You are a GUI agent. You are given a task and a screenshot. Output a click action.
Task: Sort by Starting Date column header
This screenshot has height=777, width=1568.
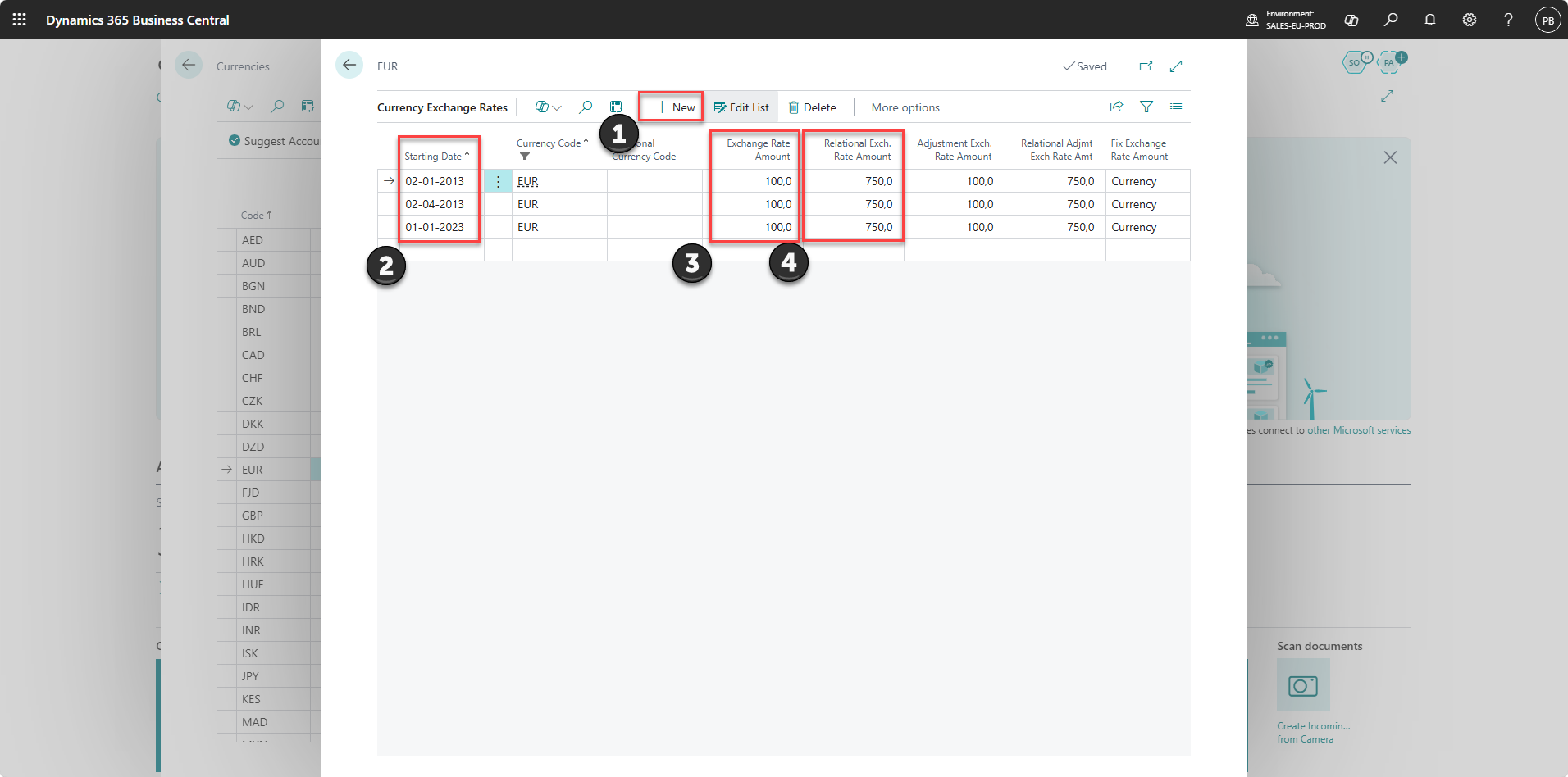coord(437,157)
